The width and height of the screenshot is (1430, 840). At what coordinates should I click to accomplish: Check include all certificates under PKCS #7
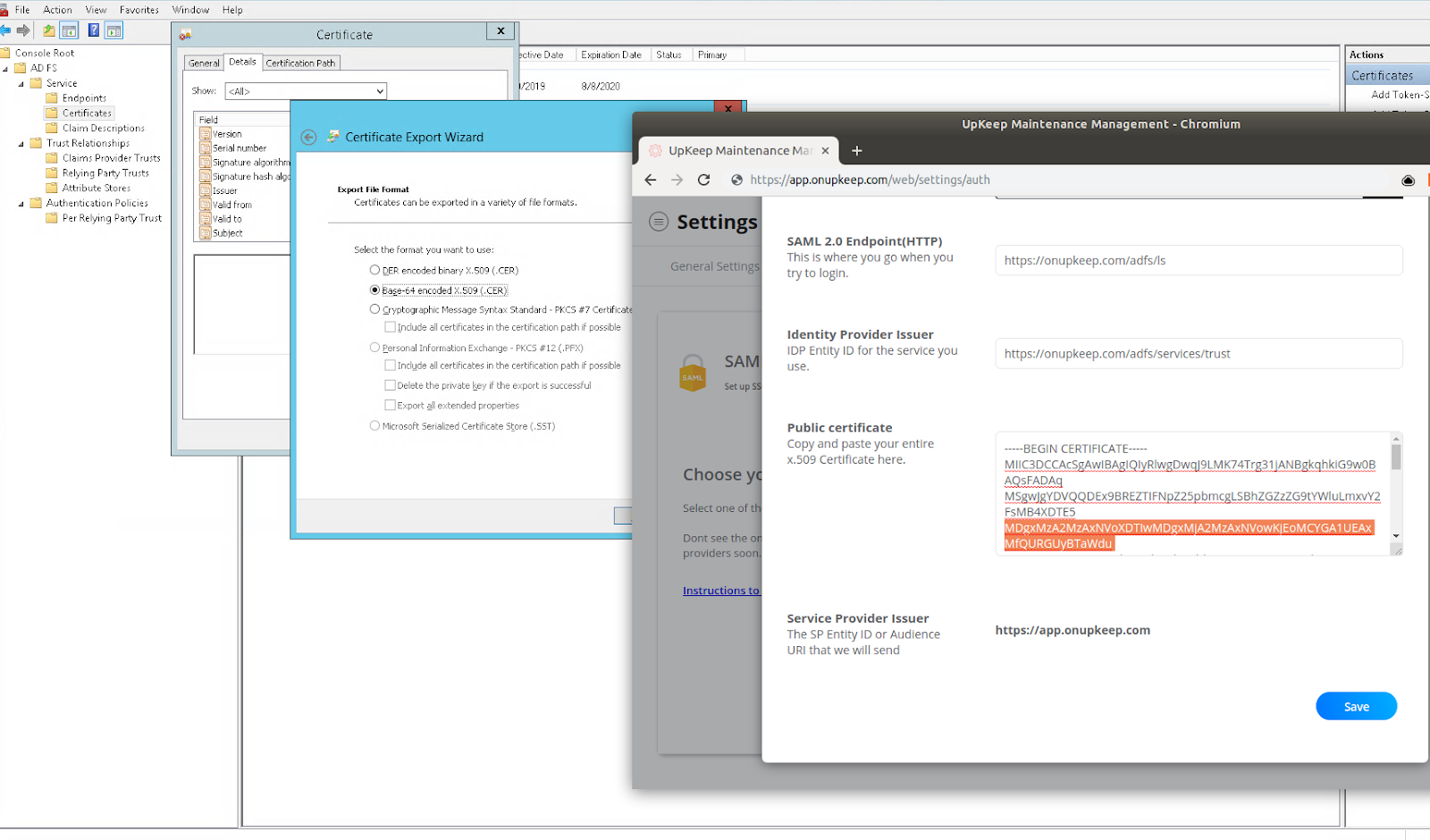390,327
